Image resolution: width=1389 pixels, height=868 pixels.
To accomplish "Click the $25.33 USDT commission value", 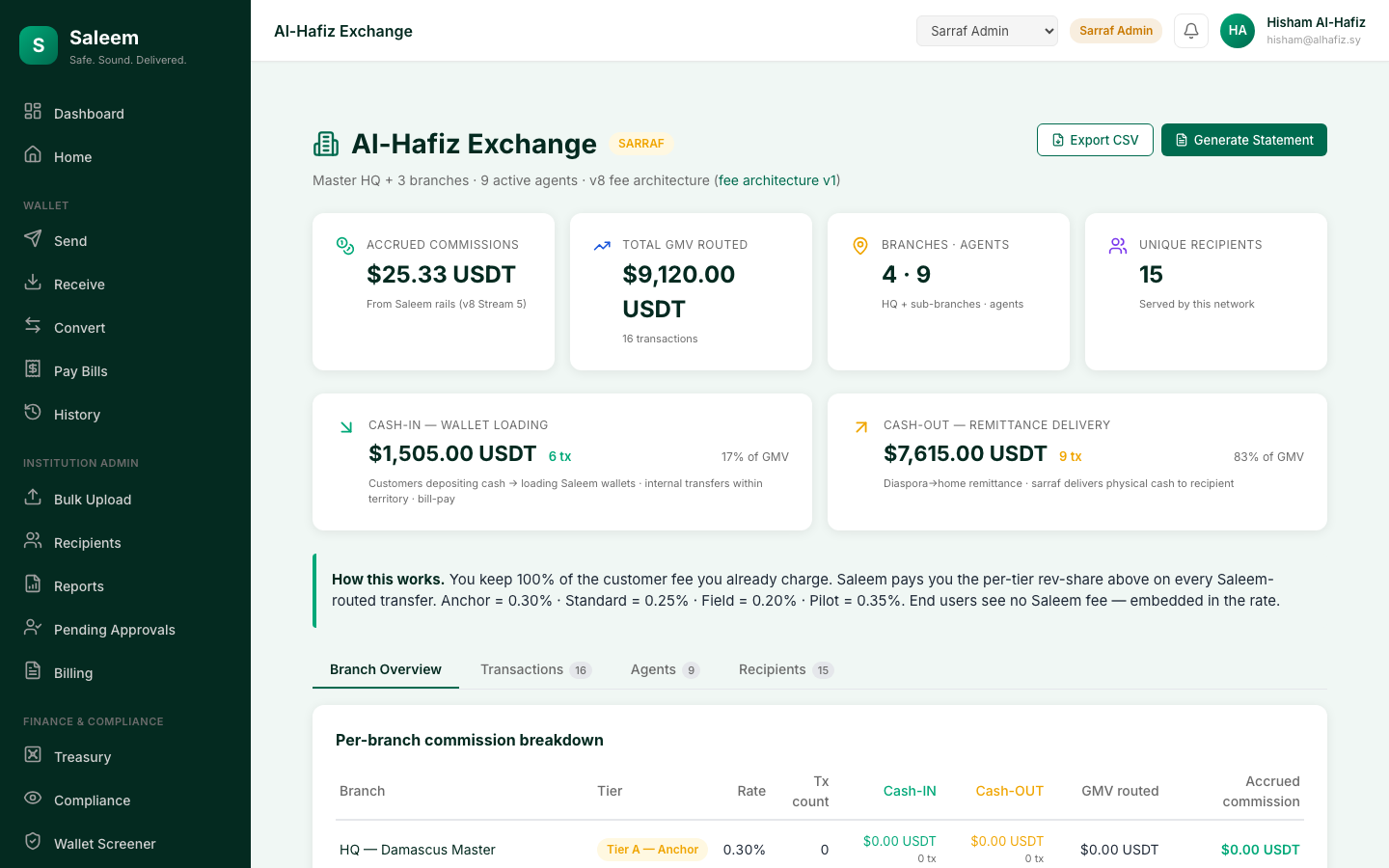I will click(x=441, y=274).
